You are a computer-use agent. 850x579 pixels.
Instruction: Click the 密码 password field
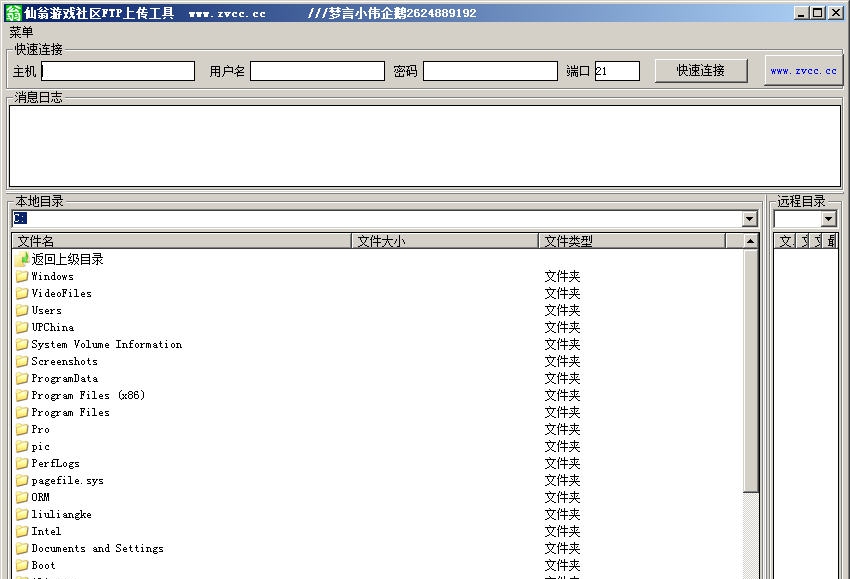[490, 71]
